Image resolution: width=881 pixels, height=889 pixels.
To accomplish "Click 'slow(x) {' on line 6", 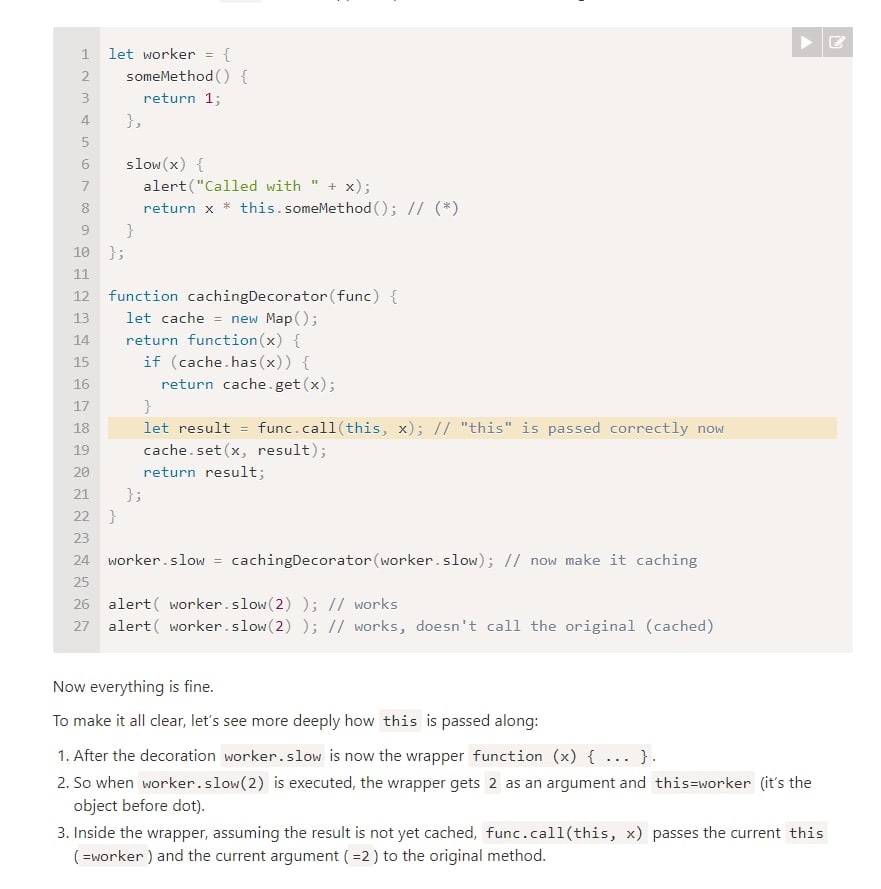I will click(x=165, y=164).
